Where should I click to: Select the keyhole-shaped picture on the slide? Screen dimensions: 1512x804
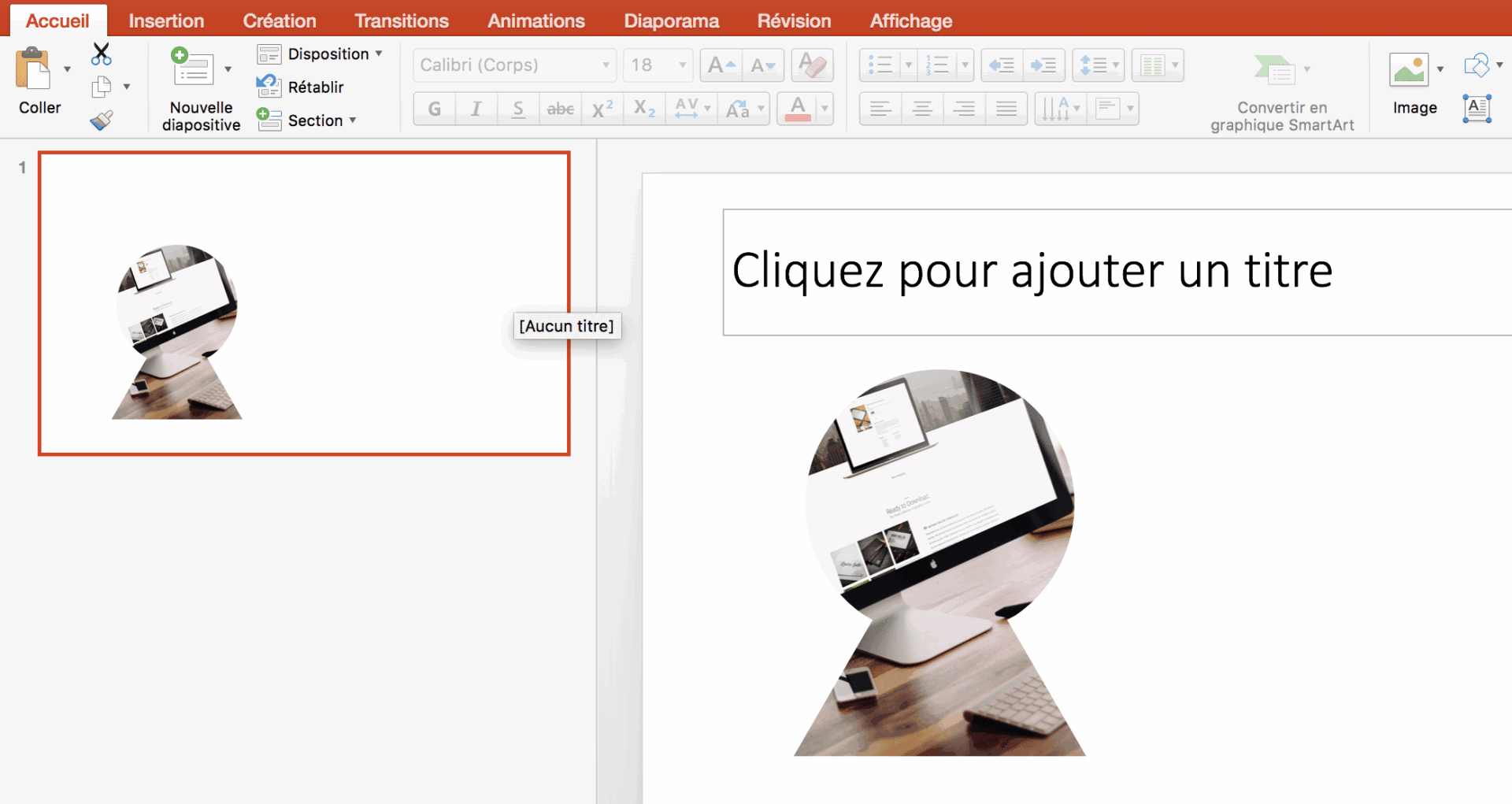point(939,563)
